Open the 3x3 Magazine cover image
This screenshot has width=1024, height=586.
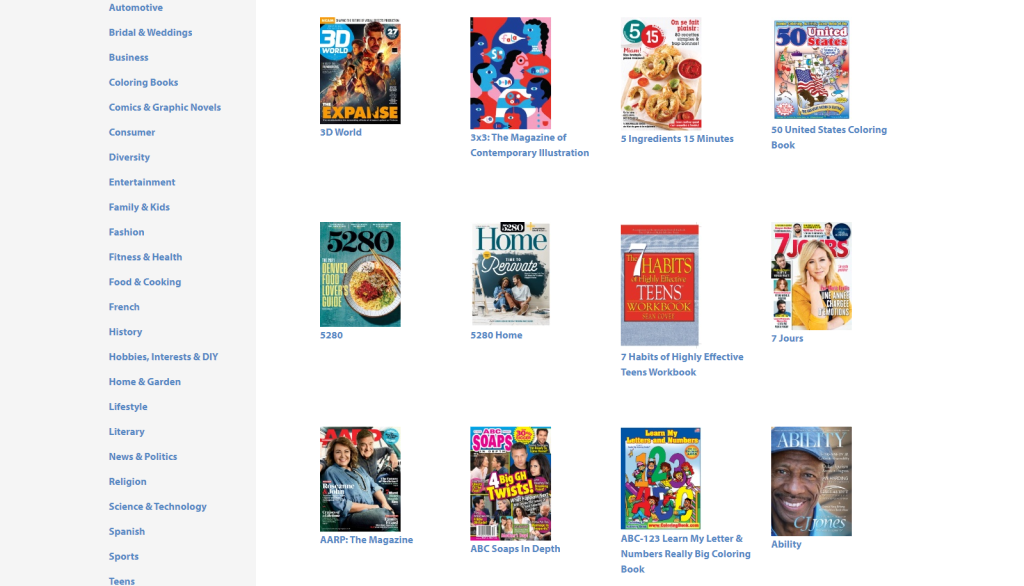click(x=510, y=73)
